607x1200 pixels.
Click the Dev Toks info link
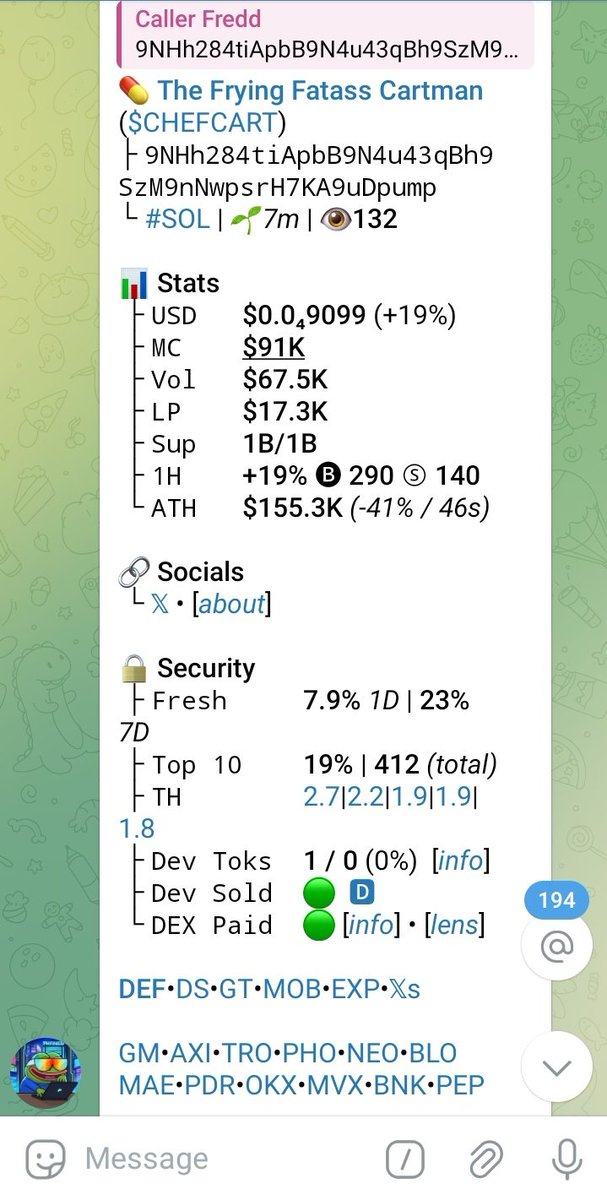[x=461, y=861]
